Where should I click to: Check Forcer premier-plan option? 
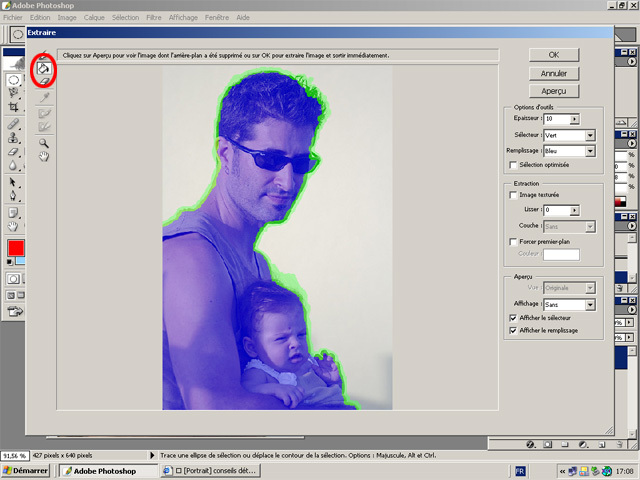[x=513, y=242]
